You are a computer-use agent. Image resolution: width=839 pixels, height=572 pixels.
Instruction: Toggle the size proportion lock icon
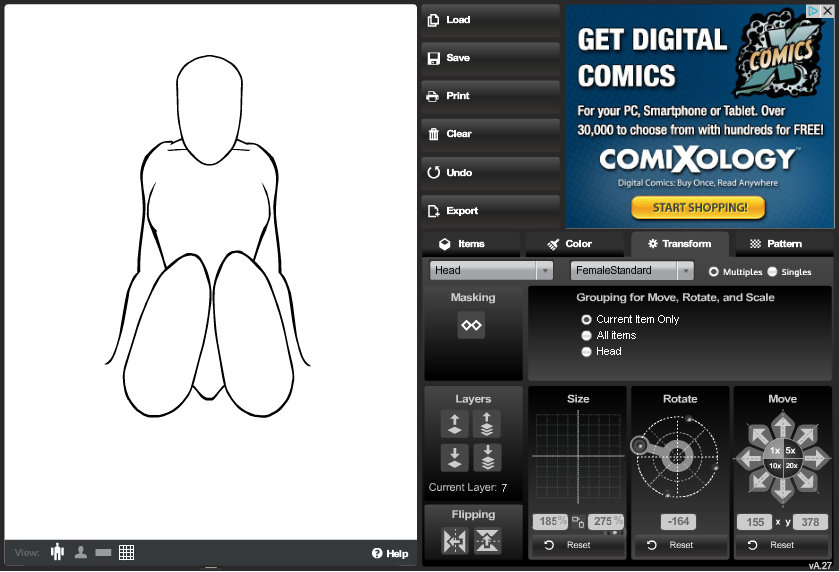(578, 522)
